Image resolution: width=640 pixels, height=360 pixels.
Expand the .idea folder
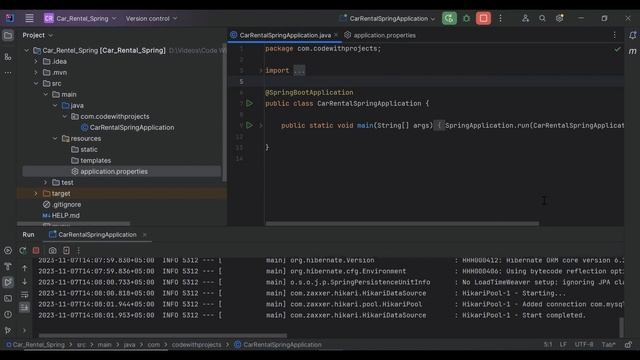[x=36, y=62]
